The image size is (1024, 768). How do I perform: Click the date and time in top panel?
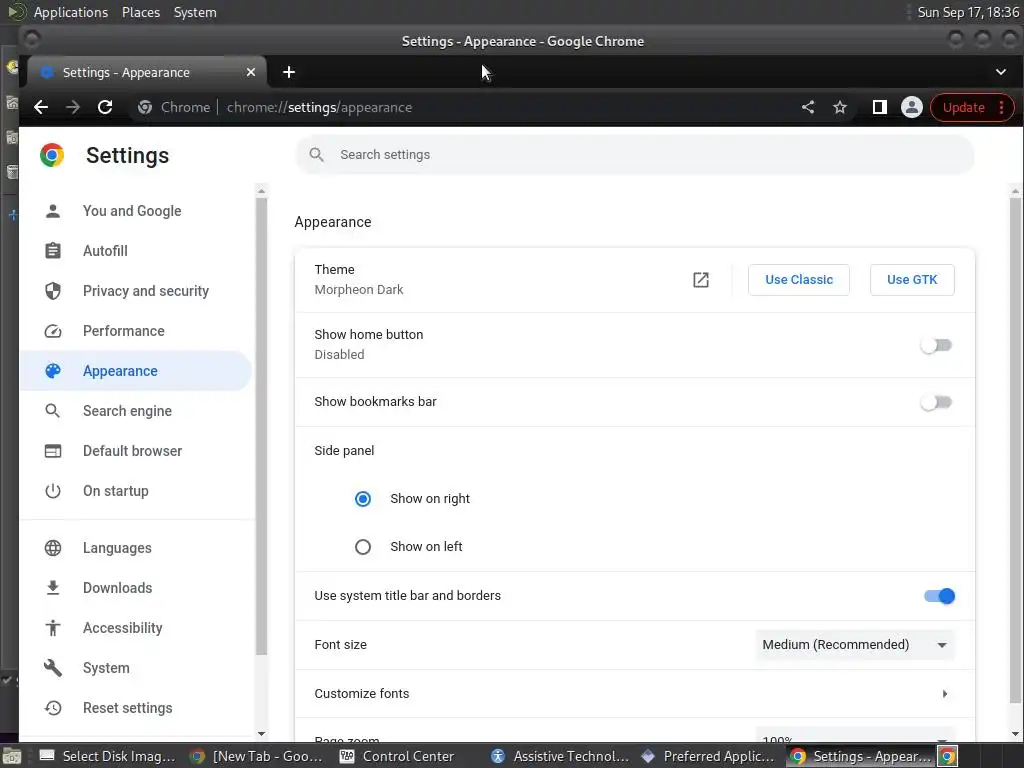coord(968,12)
